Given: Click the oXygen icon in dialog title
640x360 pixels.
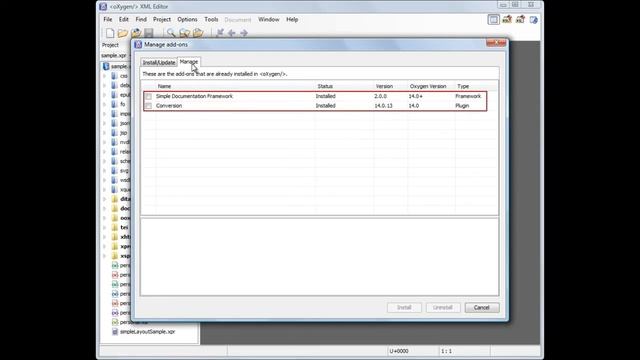Looking at the screenshot, I should (138, 44).
